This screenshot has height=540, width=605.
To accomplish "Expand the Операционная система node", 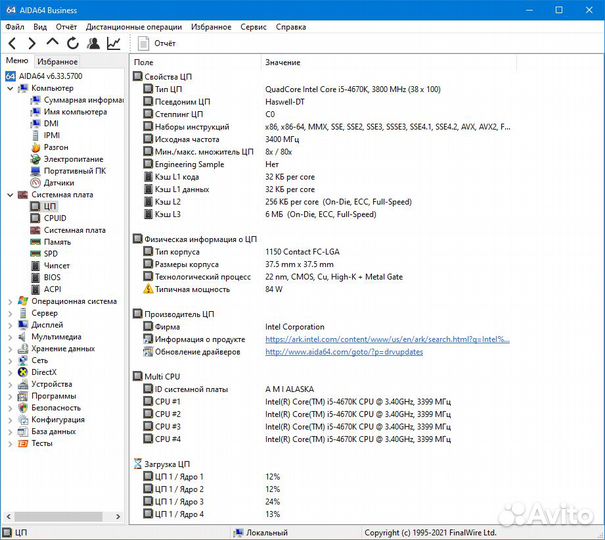I will click(x=10, y=301).
